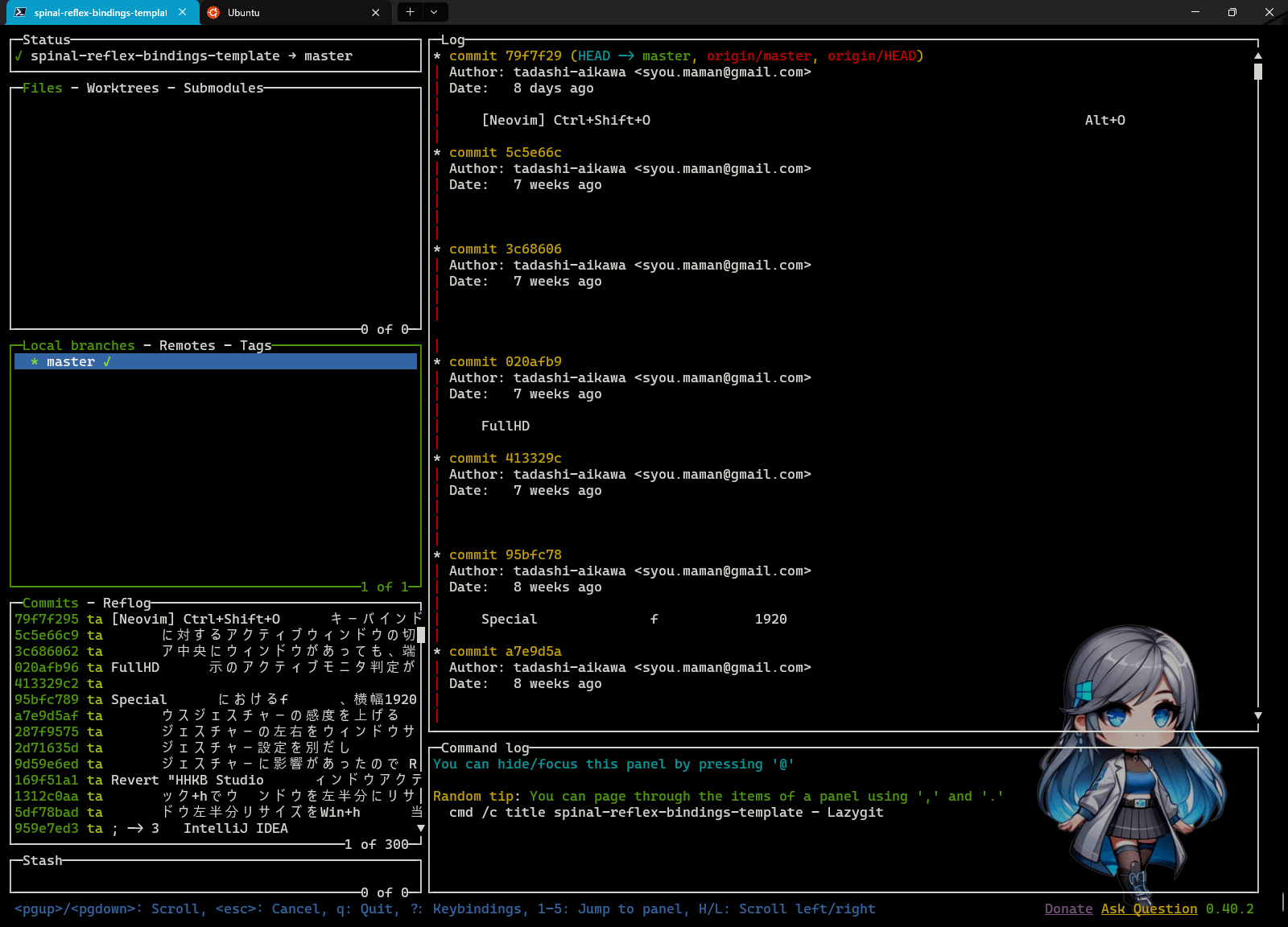Switch to the Reflog tab
This screenshot has width=1288, height=927.
126,603
